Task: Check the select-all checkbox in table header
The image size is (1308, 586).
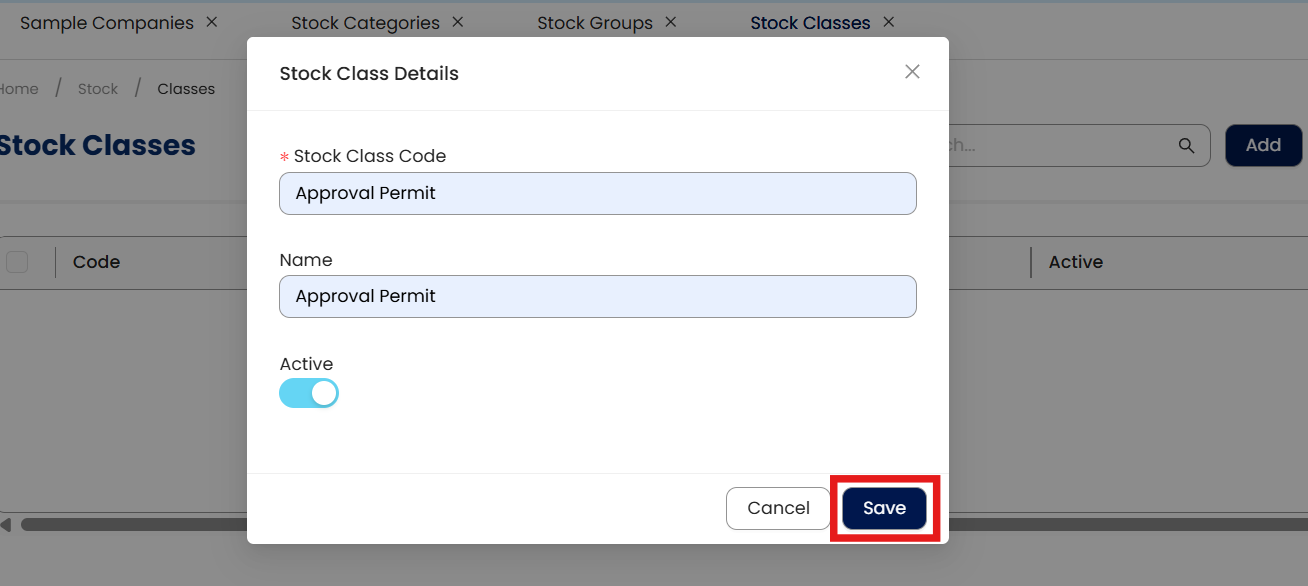Action: click(17, 262)
